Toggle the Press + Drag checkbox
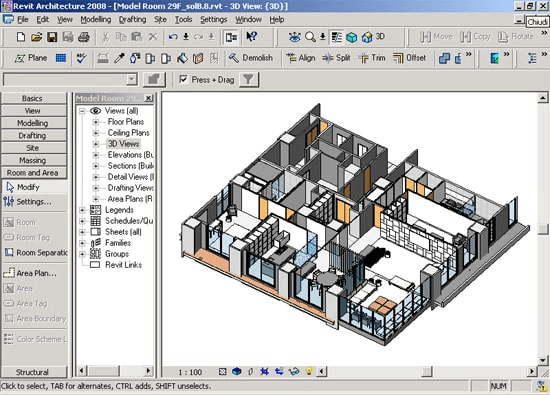This screenshot has width=550, height=395. pyautogui.click(x=183, y=80)
